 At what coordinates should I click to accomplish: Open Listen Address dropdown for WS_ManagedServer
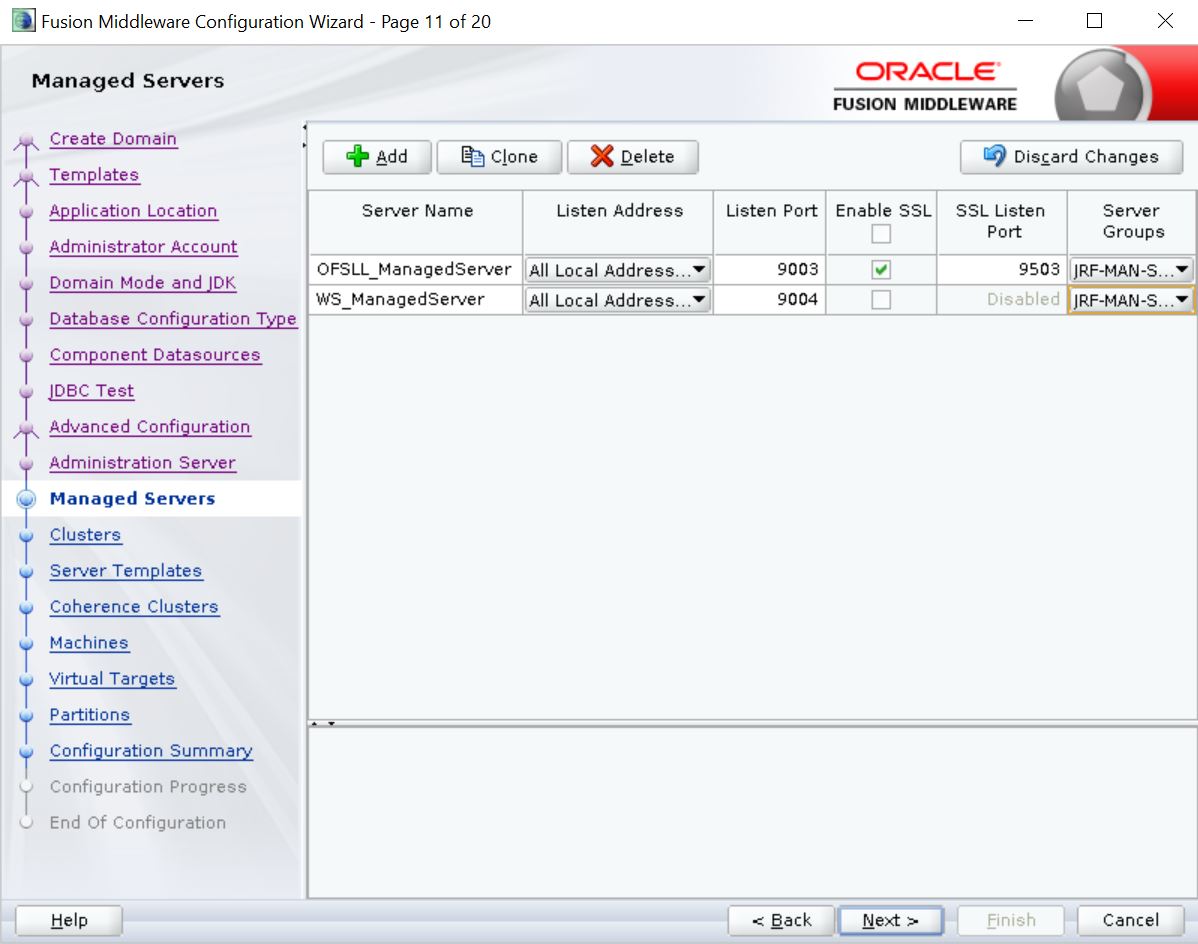coord(617,299)
